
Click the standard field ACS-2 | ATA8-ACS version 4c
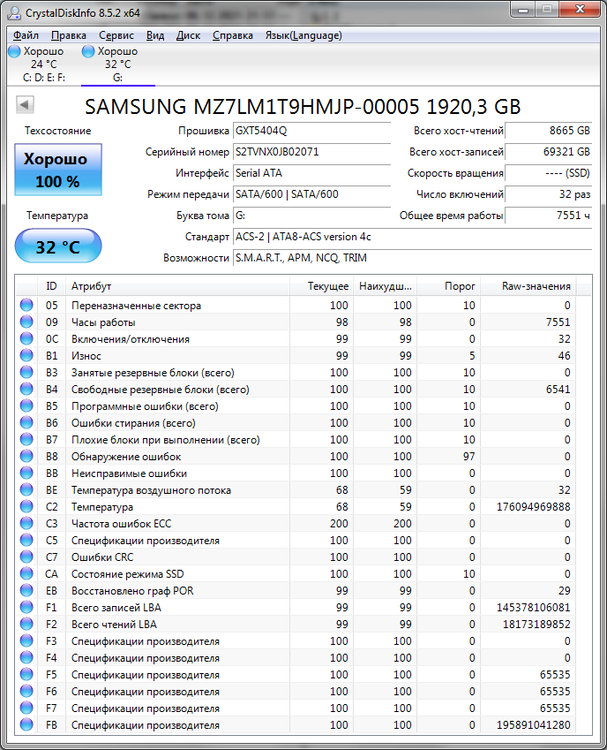click(x=412, y=237)
